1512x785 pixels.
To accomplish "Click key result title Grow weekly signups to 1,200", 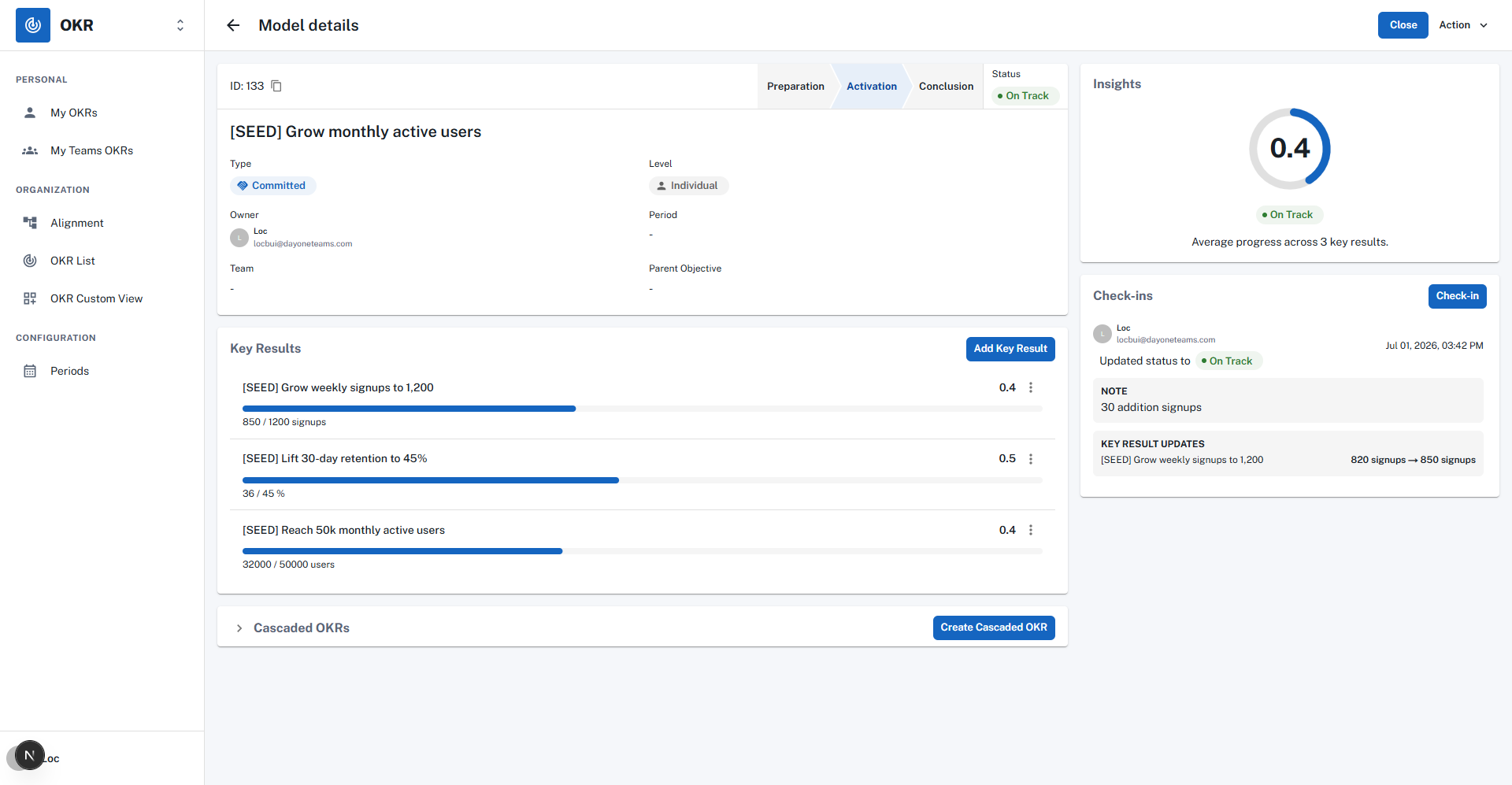I will pyautogui.click(x=338, y=387).
